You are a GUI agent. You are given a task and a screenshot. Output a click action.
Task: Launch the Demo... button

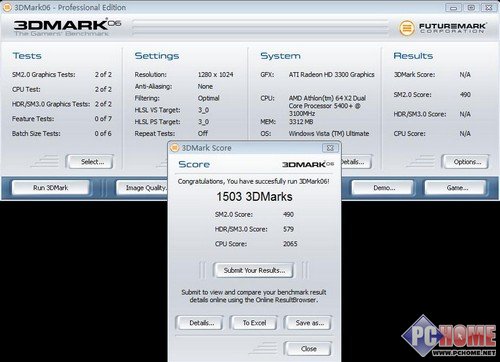coord(383,188)
